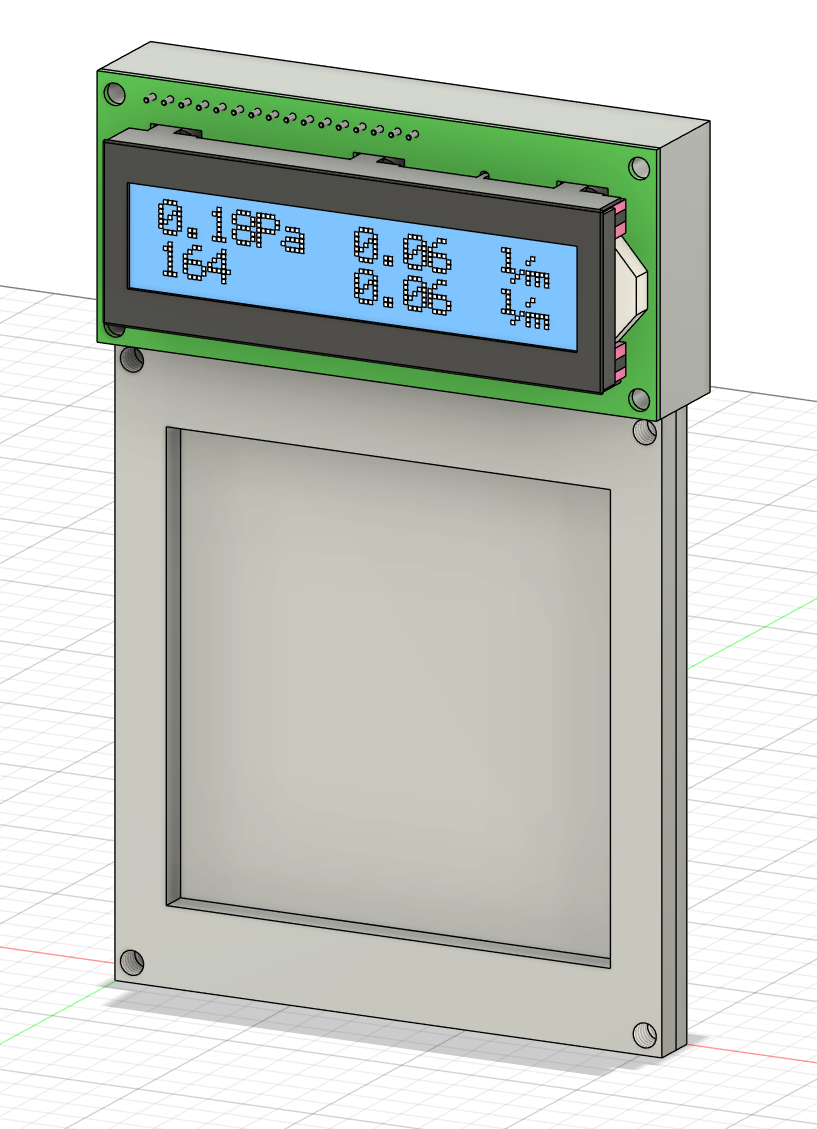This screenshot has width=817, height=1129.
Task: Click the upper l/m unit on the display
Action: pyautogui.click(x=525, y=264)
